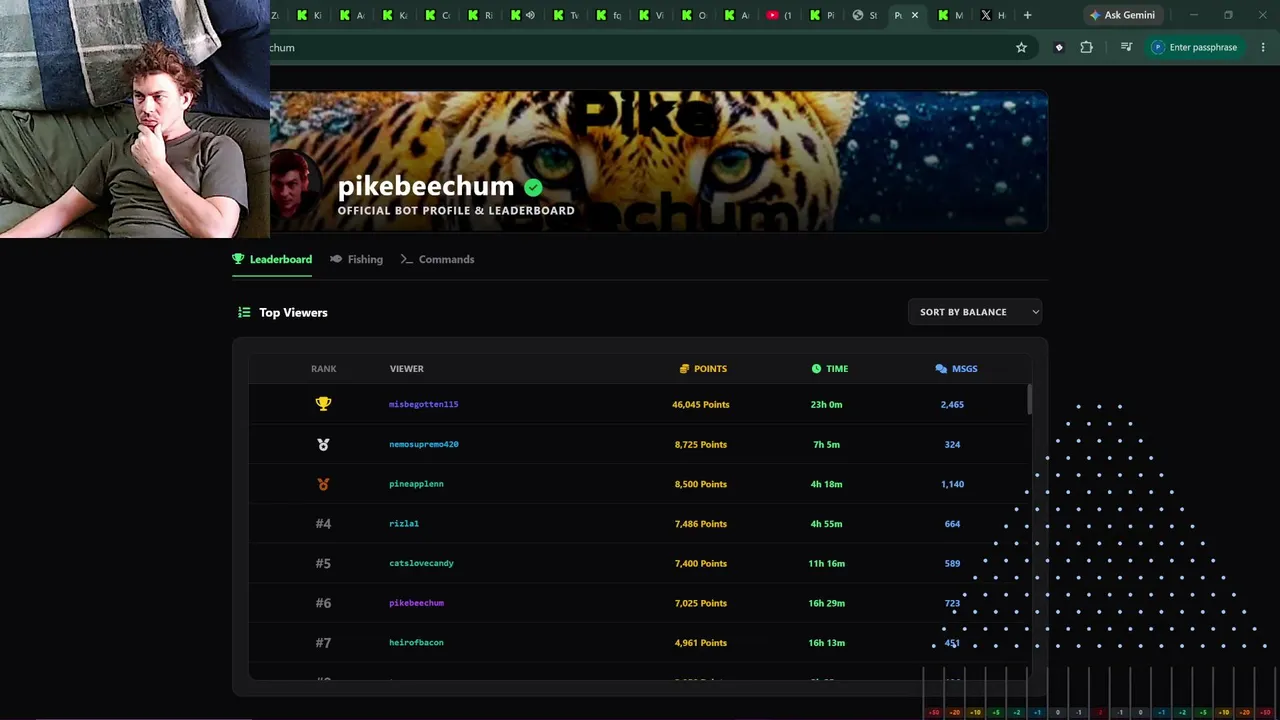Screen dimensions: 1280x720
Task: Click the '#5' rank cell
Action: pyautogui.click(x=323, y=563)
